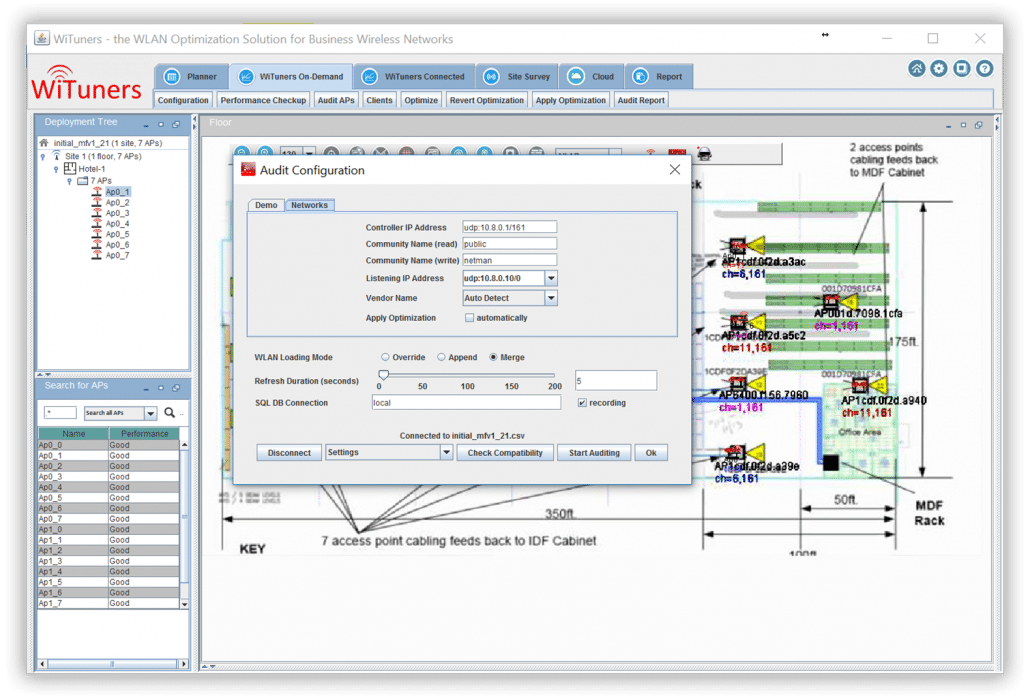
Task: Select Merge WLAN loading mode
Action: 493,357
